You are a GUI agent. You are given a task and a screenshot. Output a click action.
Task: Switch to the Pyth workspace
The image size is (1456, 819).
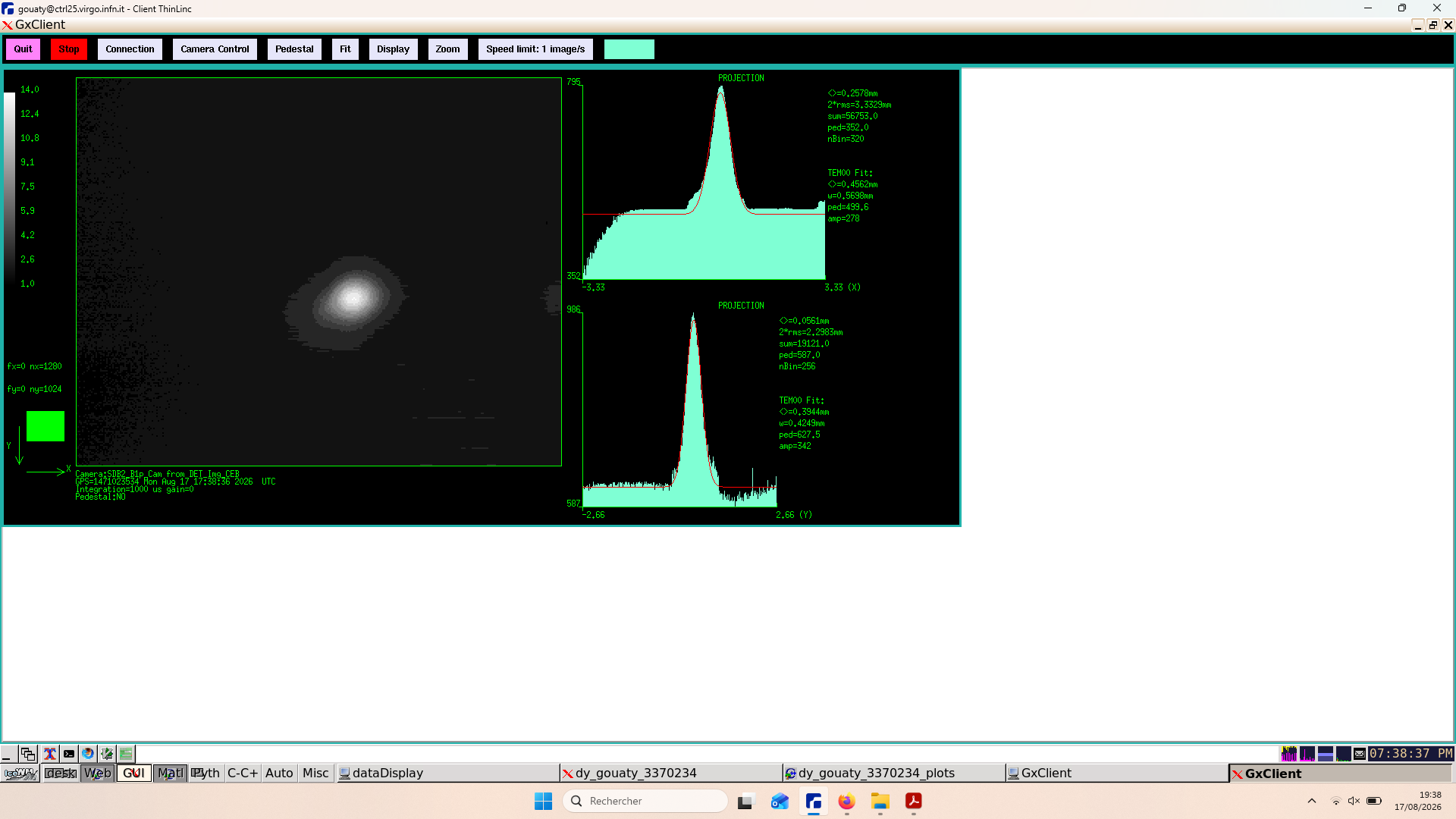click(x=206, y=773)
